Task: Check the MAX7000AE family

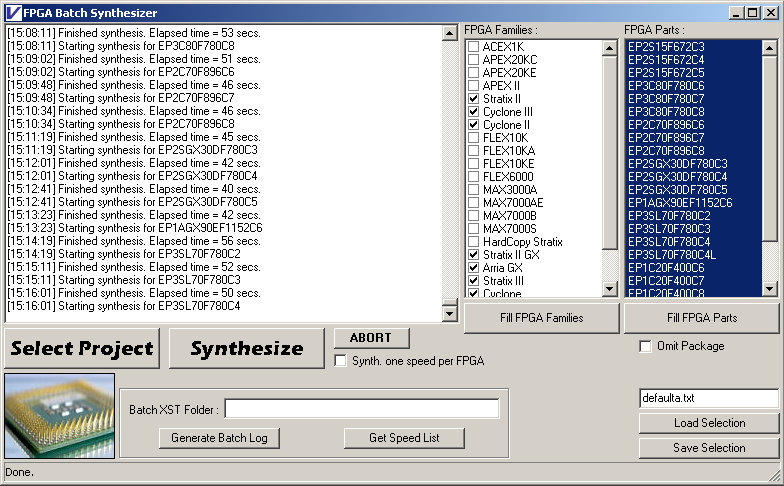Action: click(474, 202)
